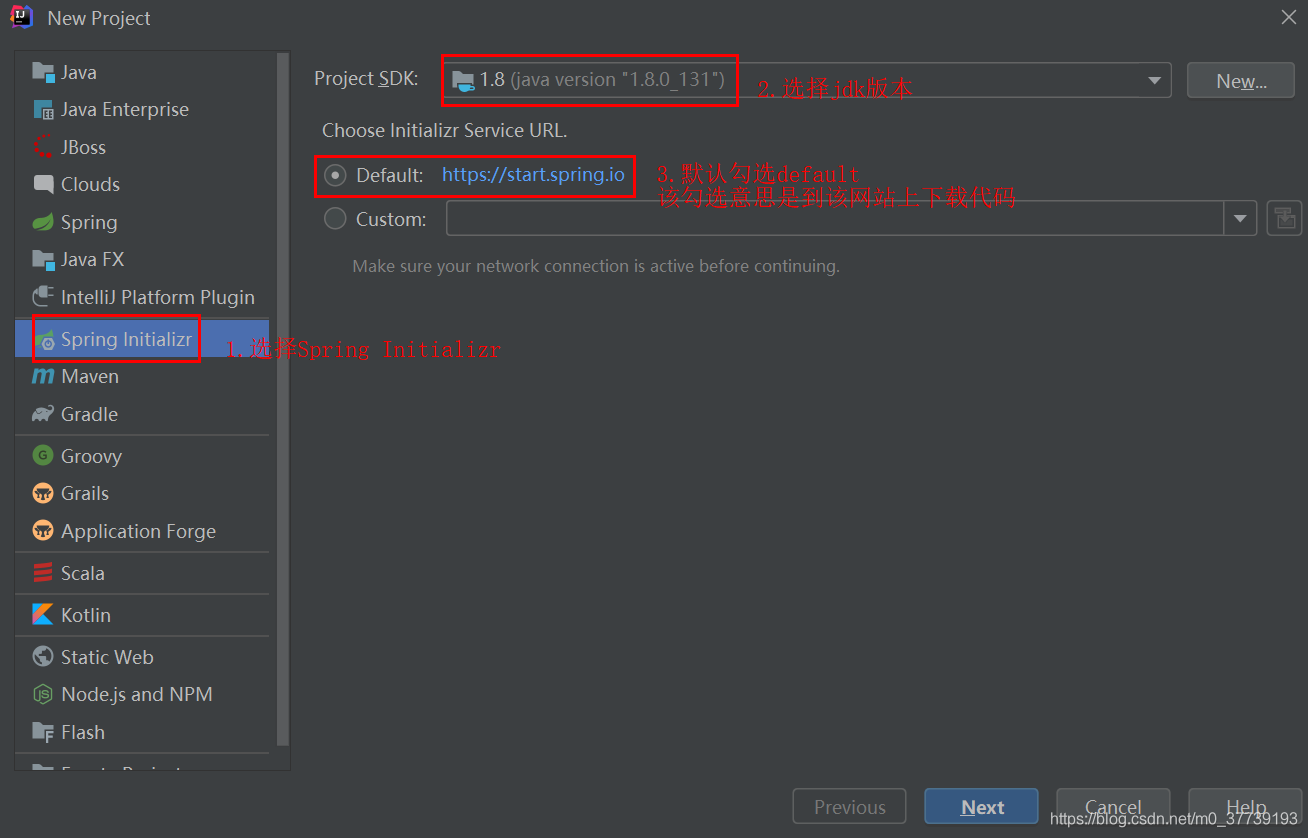This screenshot has height=838, width=1308.
Task: Click the Grails icon
Action: pos(43,493)
